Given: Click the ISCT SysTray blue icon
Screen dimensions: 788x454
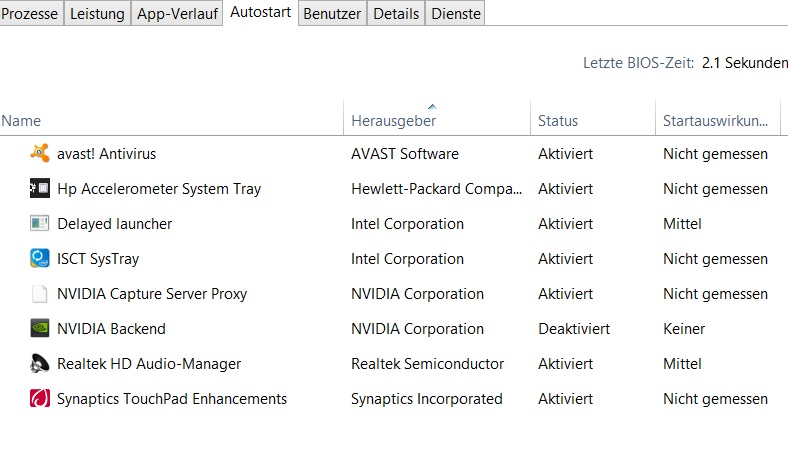Looking at the screenshot, I should point(39,259).
